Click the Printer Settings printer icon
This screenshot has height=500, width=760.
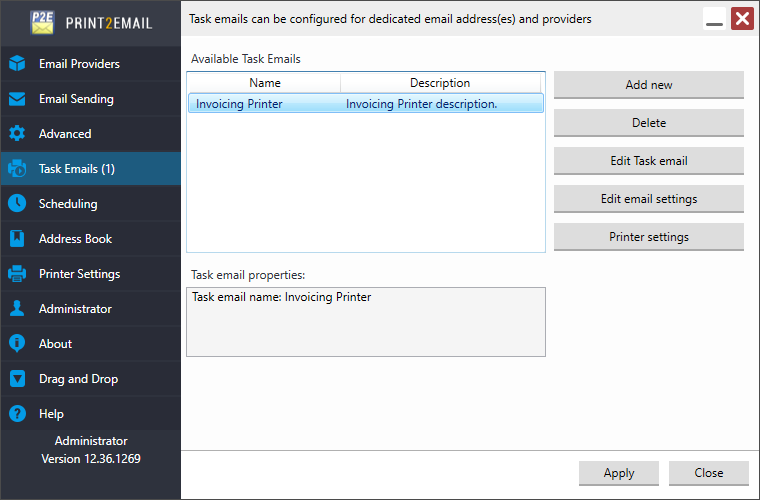point(17,274)
